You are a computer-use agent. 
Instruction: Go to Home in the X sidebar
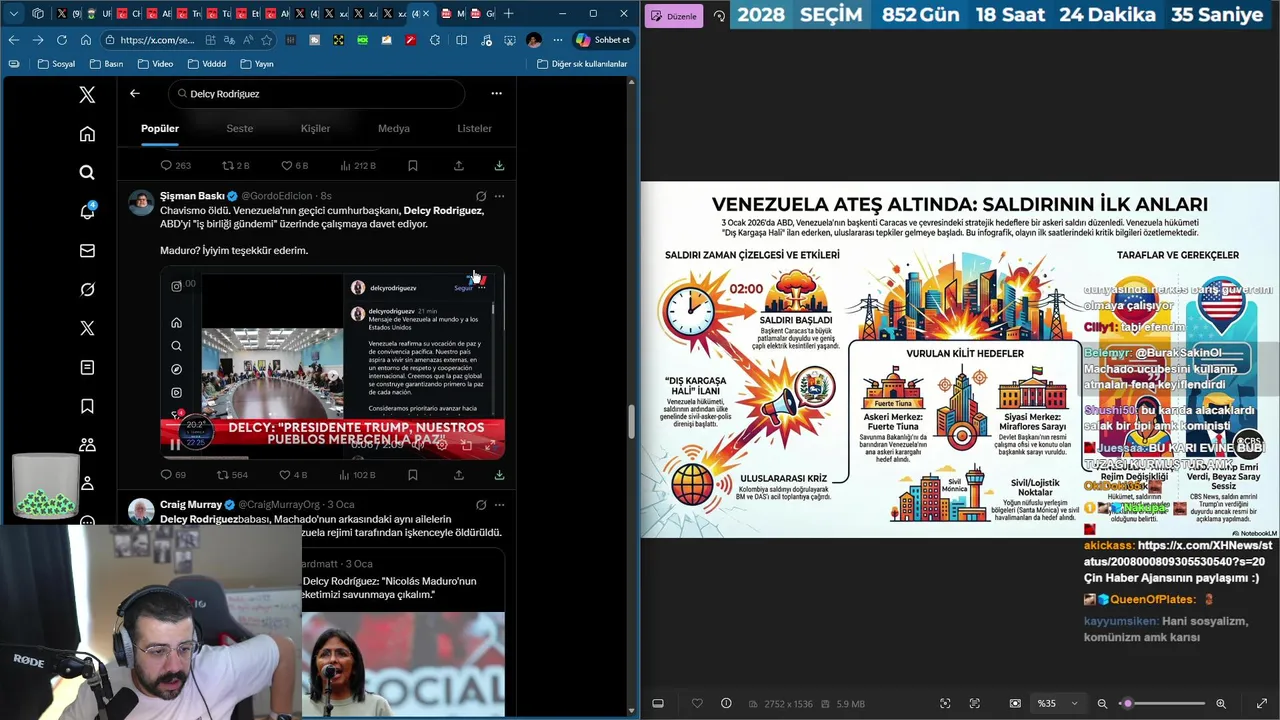coord(87,134)
